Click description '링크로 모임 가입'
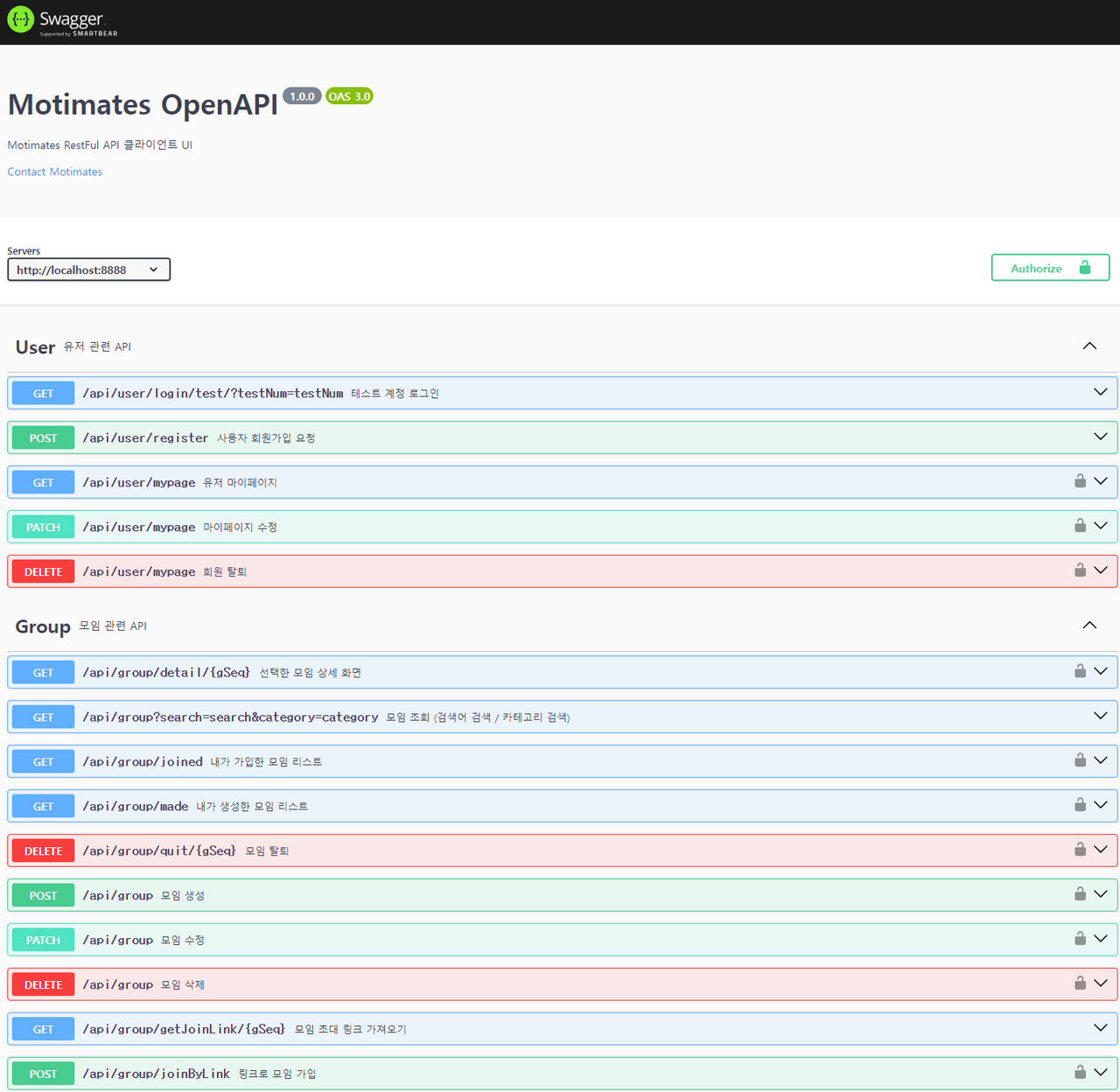The height and width of the screenshot is (1092, 1120). (277, 1074)
